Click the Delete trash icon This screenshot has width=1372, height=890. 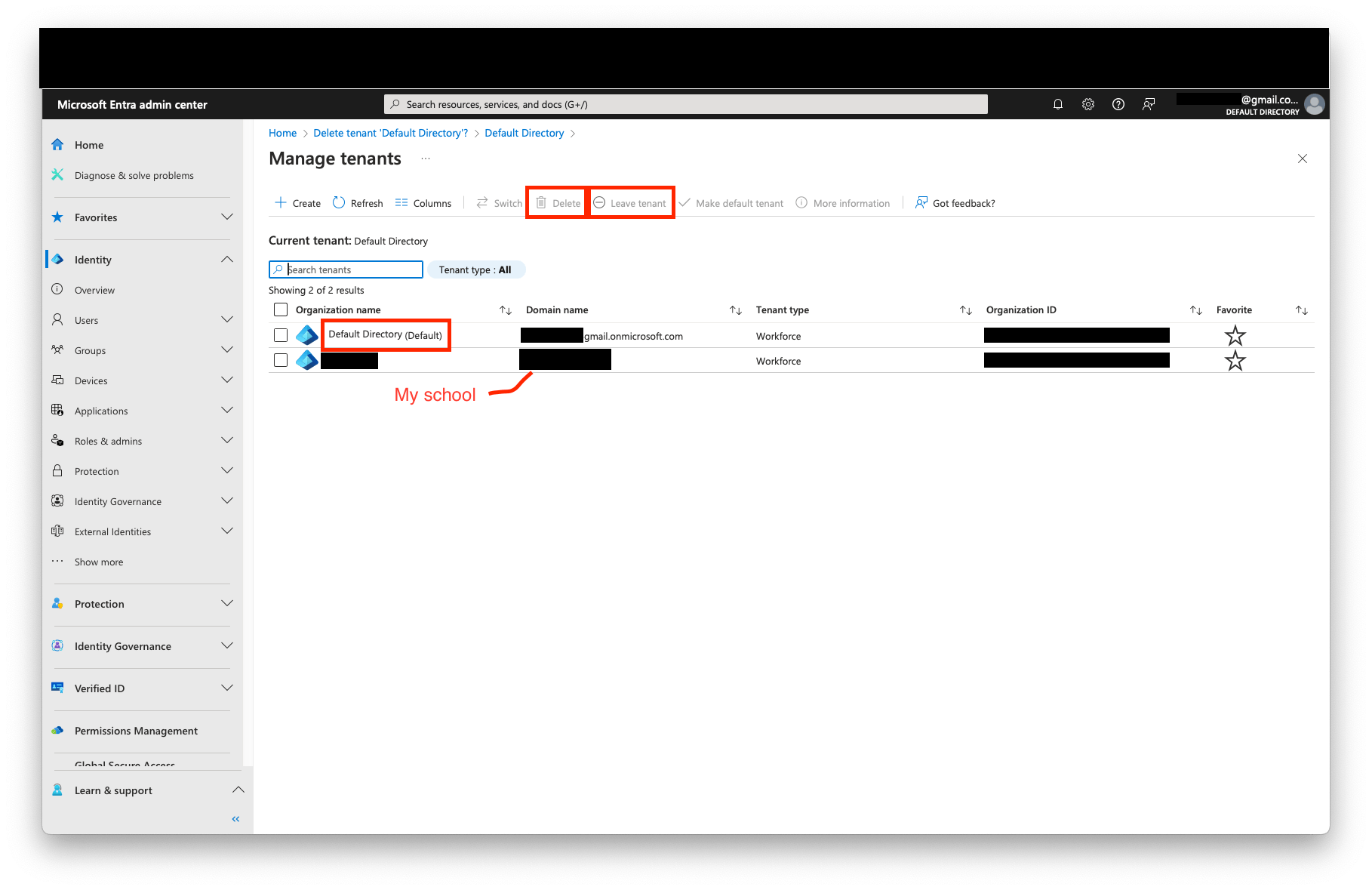[541, 202]
